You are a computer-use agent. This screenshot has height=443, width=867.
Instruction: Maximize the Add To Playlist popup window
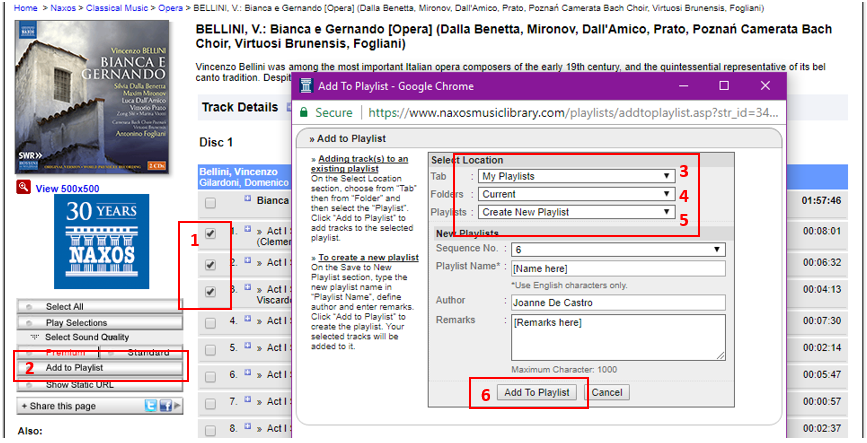724,86
